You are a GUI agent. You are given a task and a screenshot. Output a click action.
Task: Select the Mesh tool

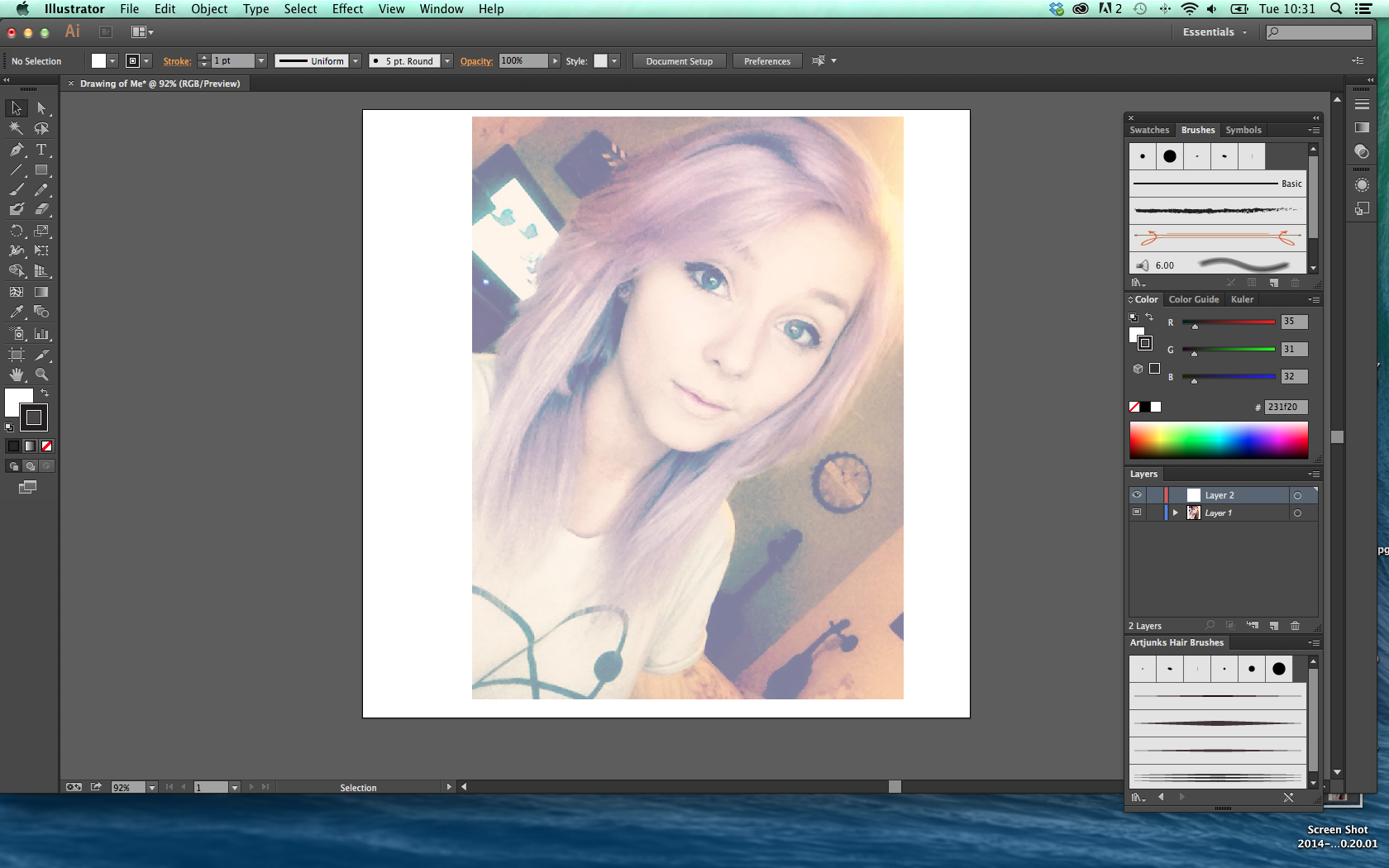click(17, 292)
